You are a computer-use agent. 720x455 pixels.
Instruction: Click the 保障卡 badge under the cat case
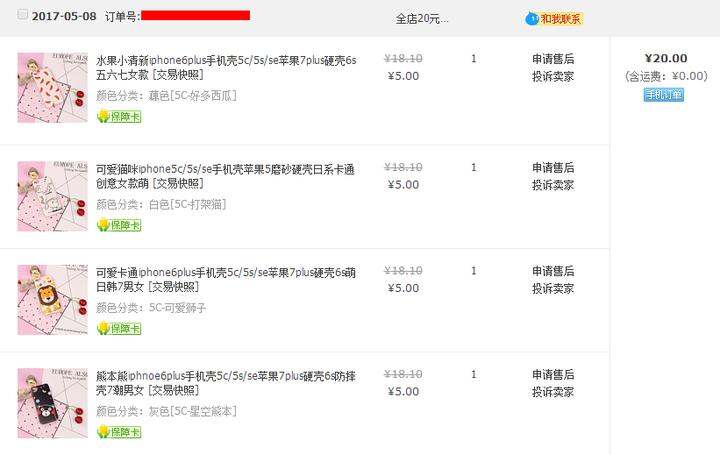(119, 225)
